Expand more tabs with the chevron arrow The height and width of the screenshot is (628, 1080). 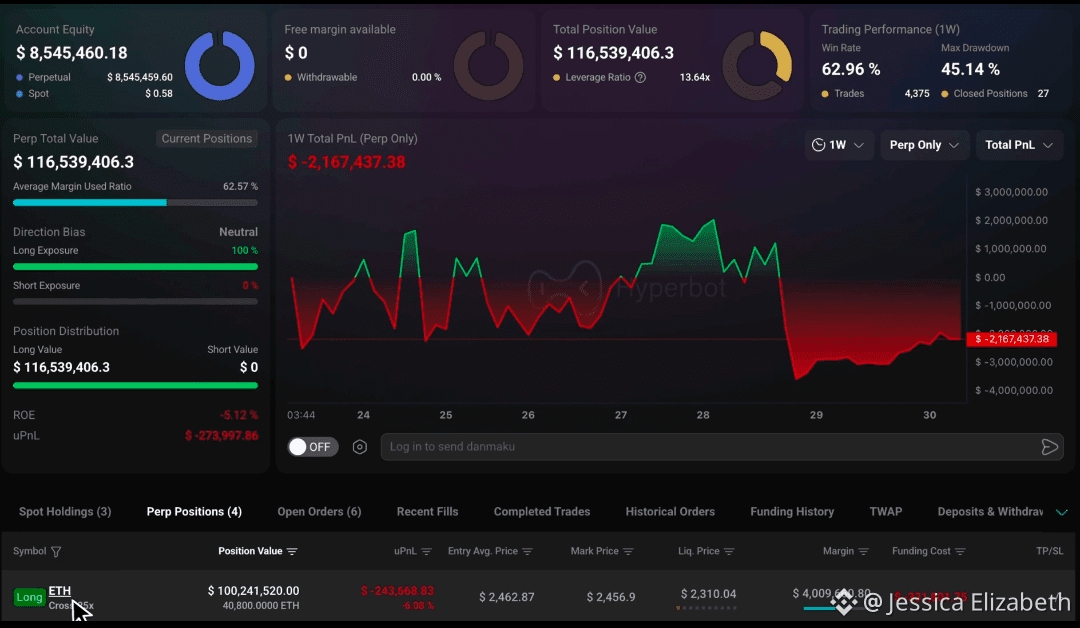[1062, 512]
